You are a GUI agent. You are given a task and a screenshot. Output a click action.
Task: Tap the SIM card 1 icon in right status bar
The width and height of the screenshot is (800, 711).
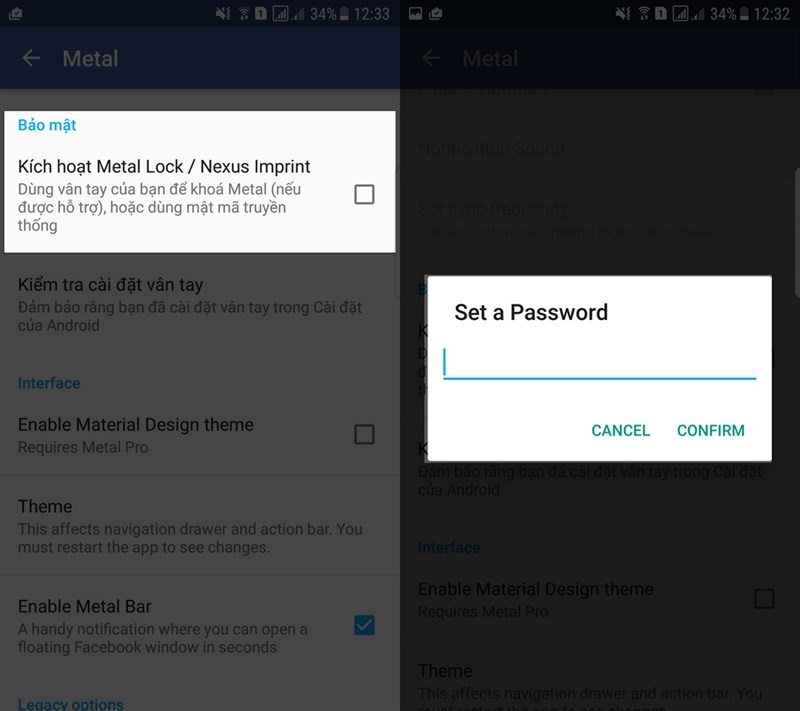661,14
